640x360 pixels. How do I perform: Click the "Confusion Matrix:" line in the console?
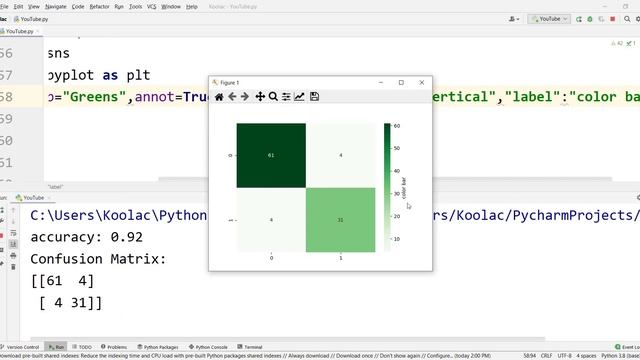point(98,259)
